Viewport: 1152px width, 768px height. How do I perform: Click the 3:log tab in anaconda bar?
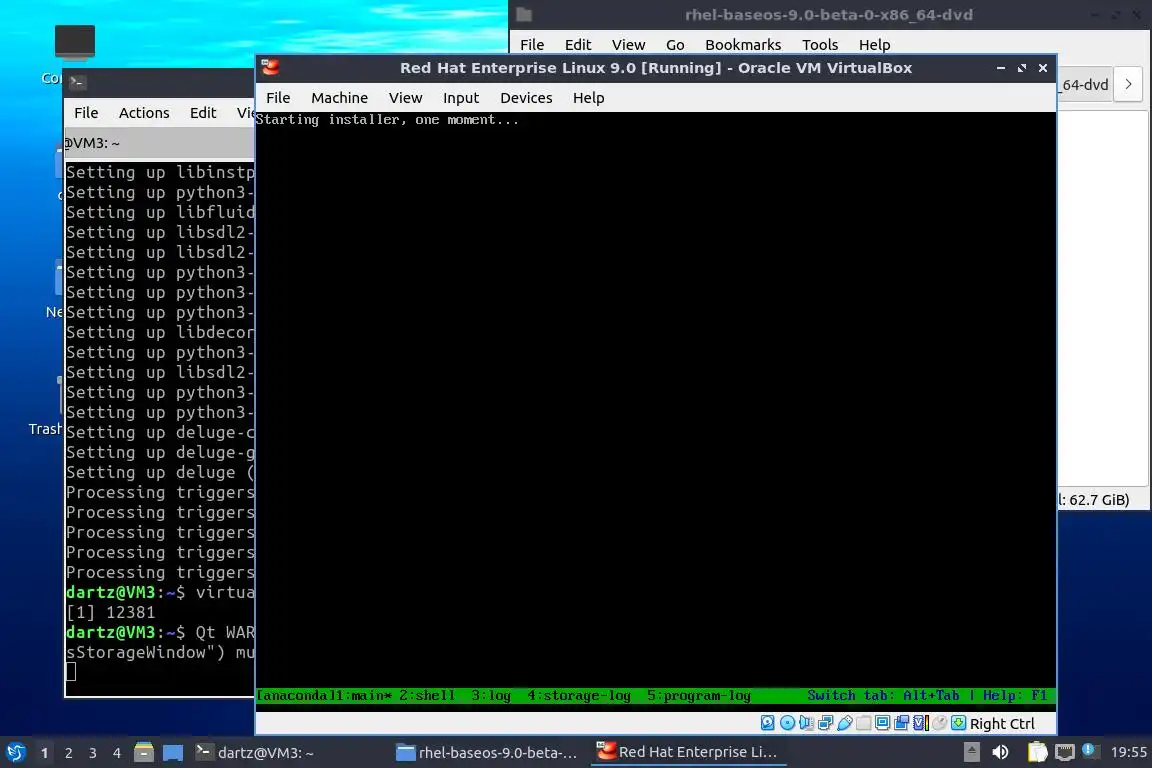click(491, 695)
